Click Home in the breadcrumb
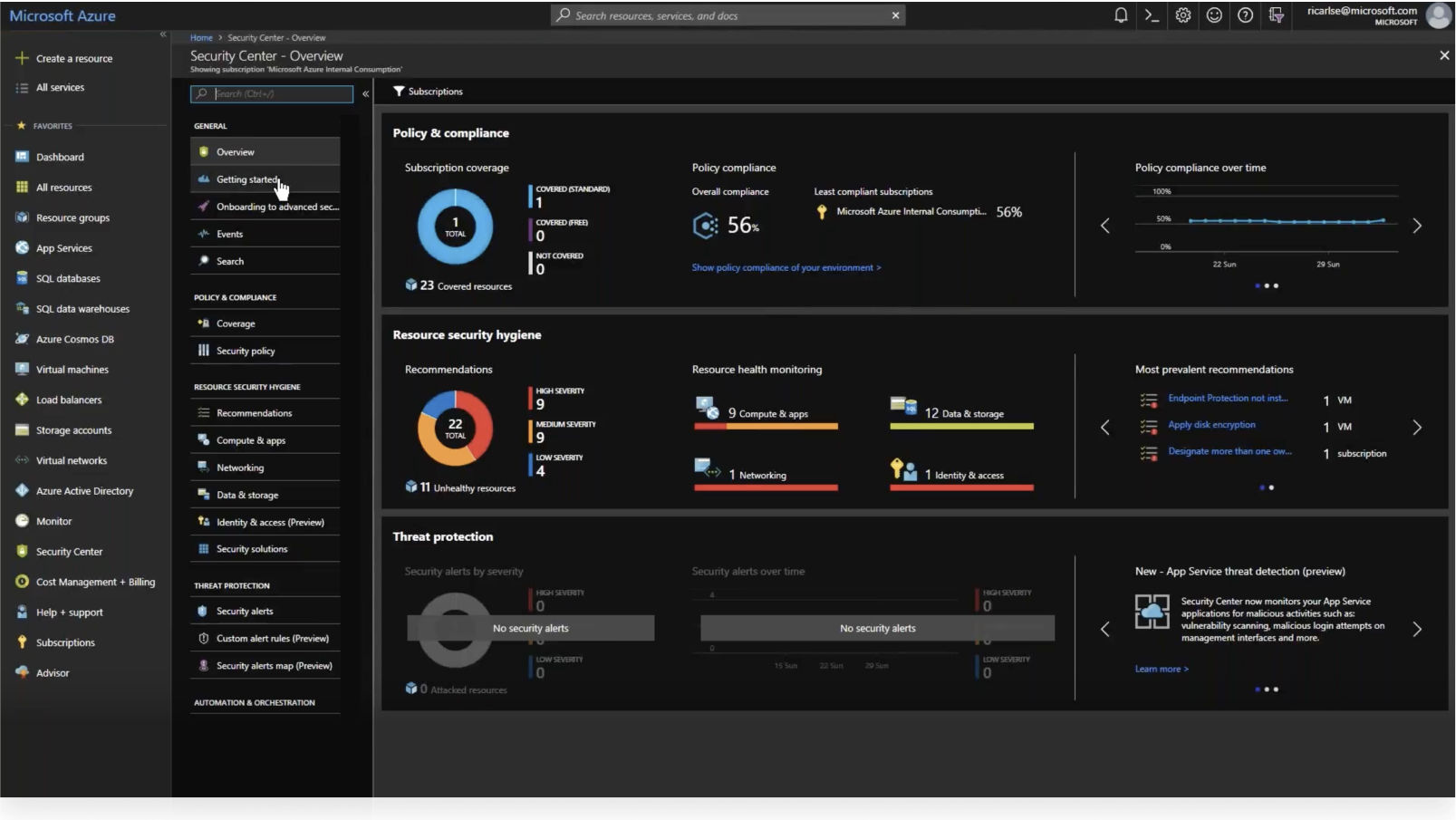Viewport: 1456px width, 820px height. (201, 38)
